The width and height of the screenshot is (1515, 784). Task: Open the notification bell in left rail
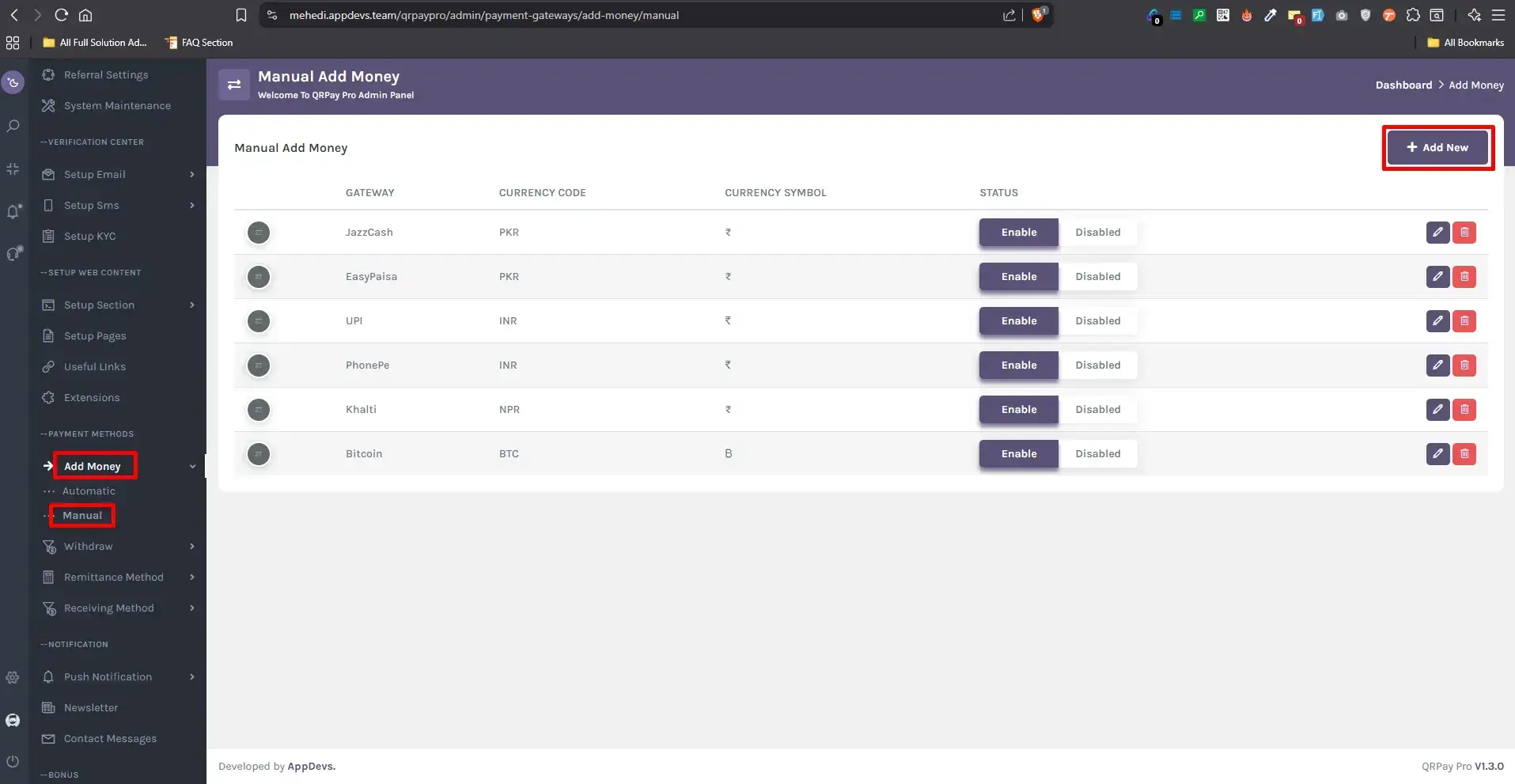coord(13,211)
